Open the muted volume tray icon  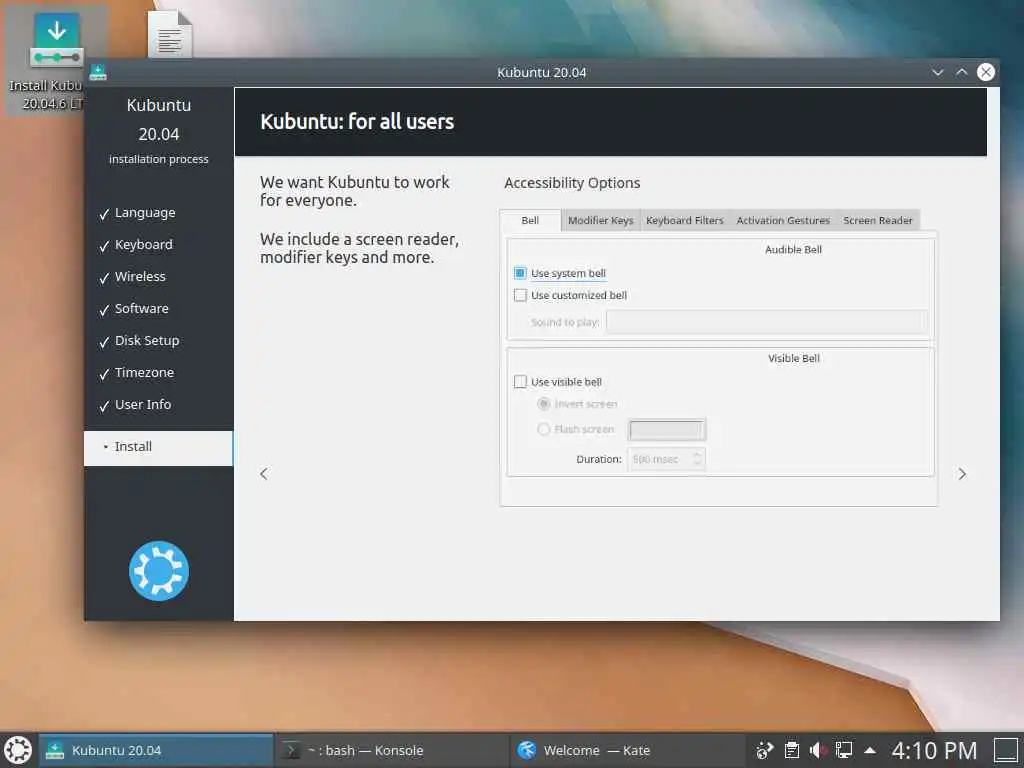click(x=818, y=750)
